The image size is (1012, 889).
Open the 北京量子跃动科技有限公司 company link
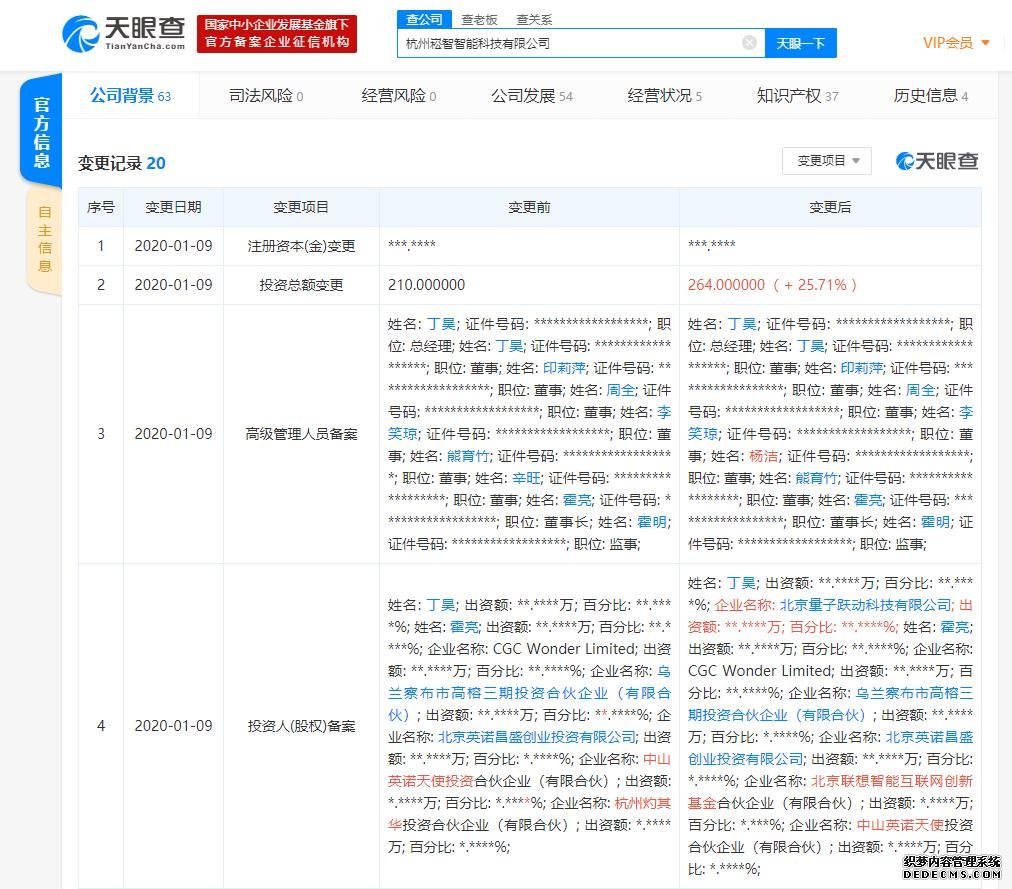pyautogui.click(x=866, y=605)
